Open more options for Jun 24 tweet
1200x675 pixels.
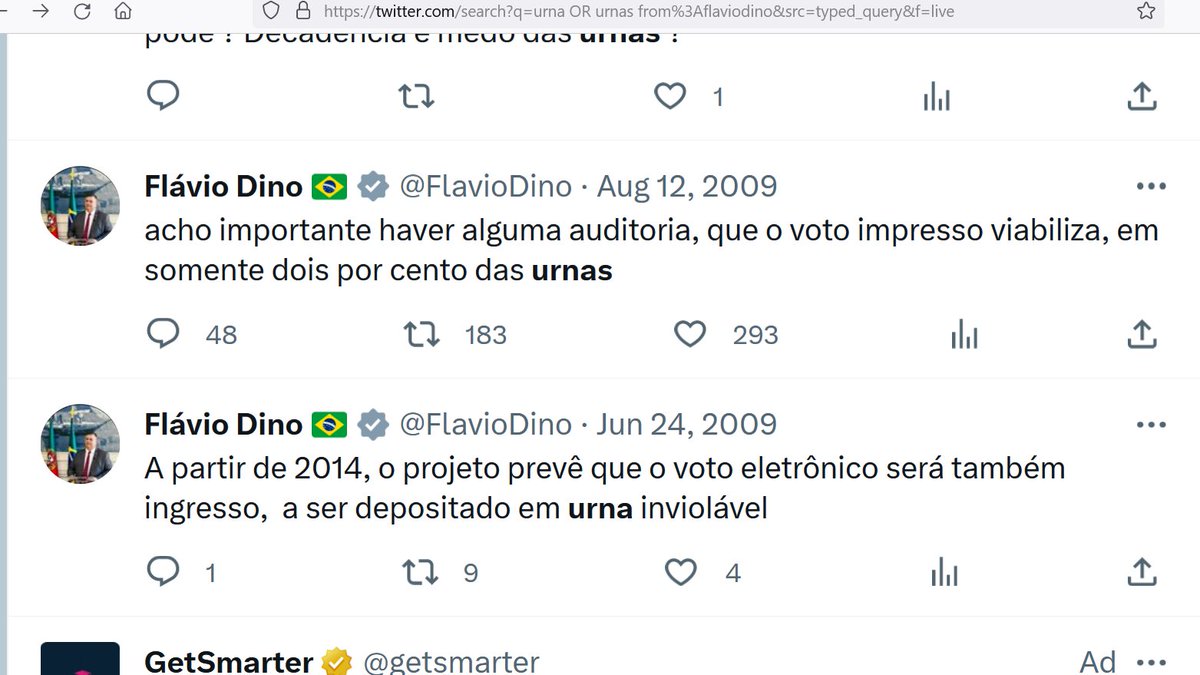click(1151, 425)
